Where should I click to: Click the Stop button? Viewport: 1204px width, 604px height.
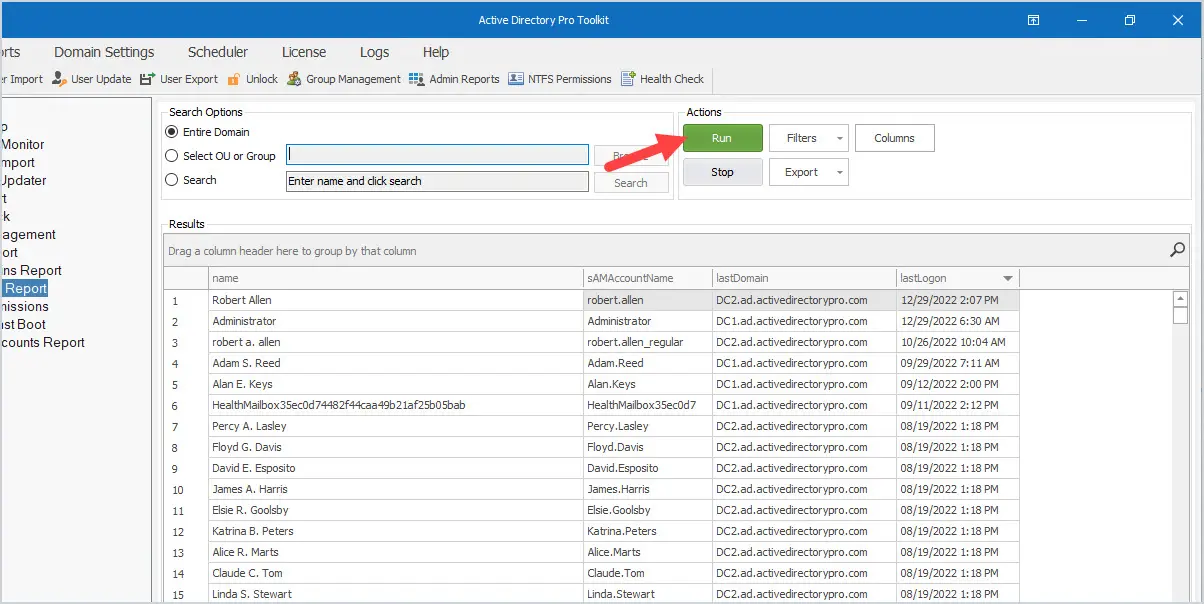click(722, 172)
